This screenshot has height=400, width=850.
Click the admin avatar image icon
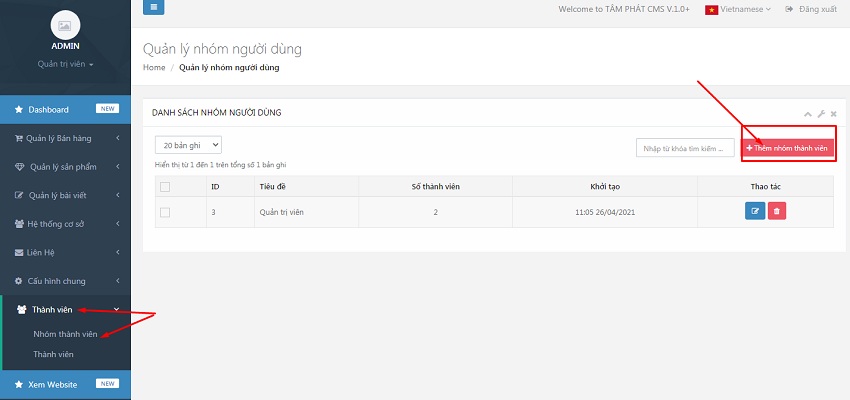[65, 25]
